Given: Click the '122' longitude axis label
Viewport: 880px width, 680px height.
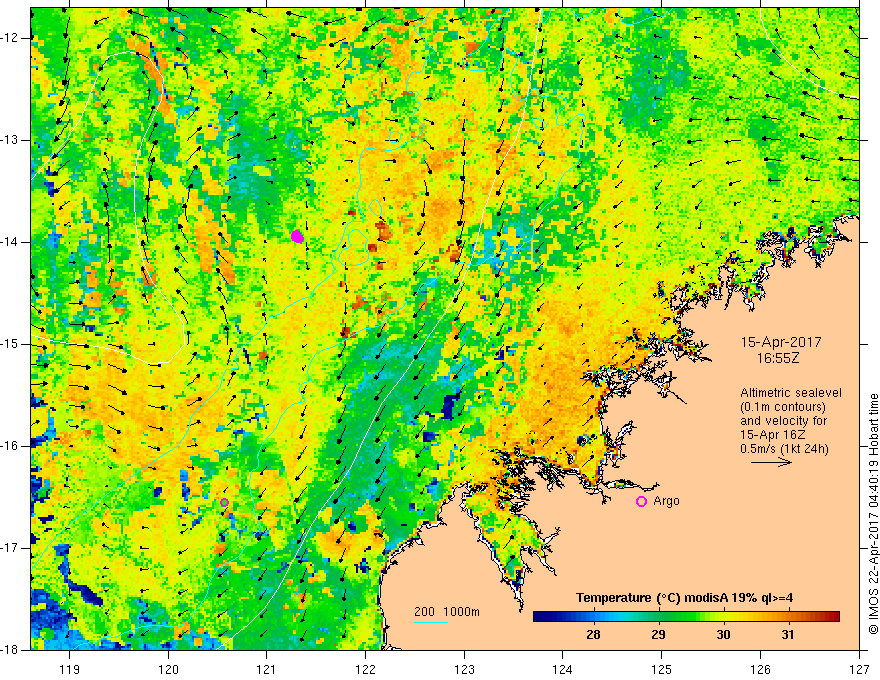Looking at the screenshot, I should (x=365, y=669).
